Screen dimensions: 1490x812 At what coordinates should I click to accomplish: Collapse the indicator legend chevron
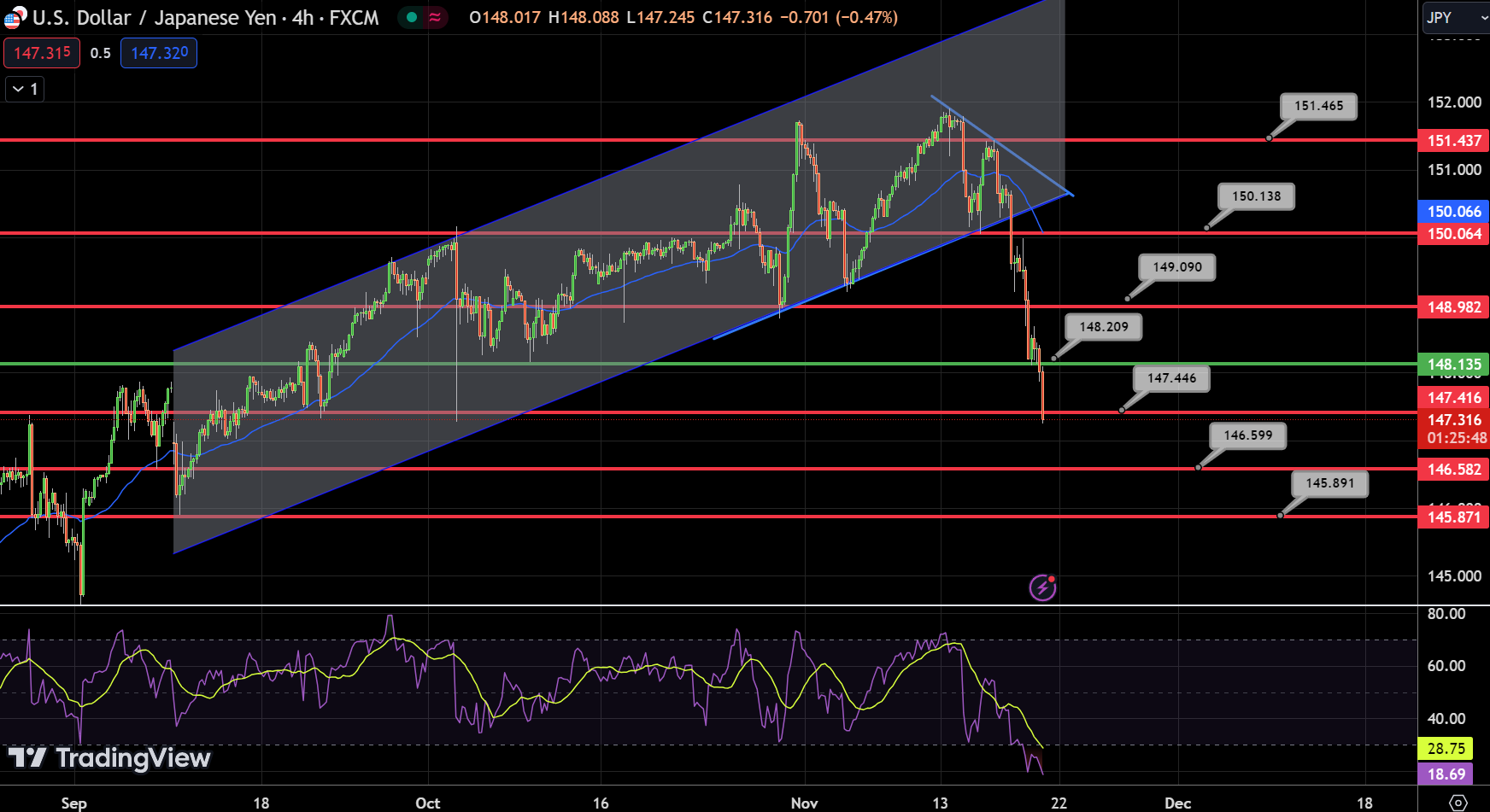coord(24,89)
